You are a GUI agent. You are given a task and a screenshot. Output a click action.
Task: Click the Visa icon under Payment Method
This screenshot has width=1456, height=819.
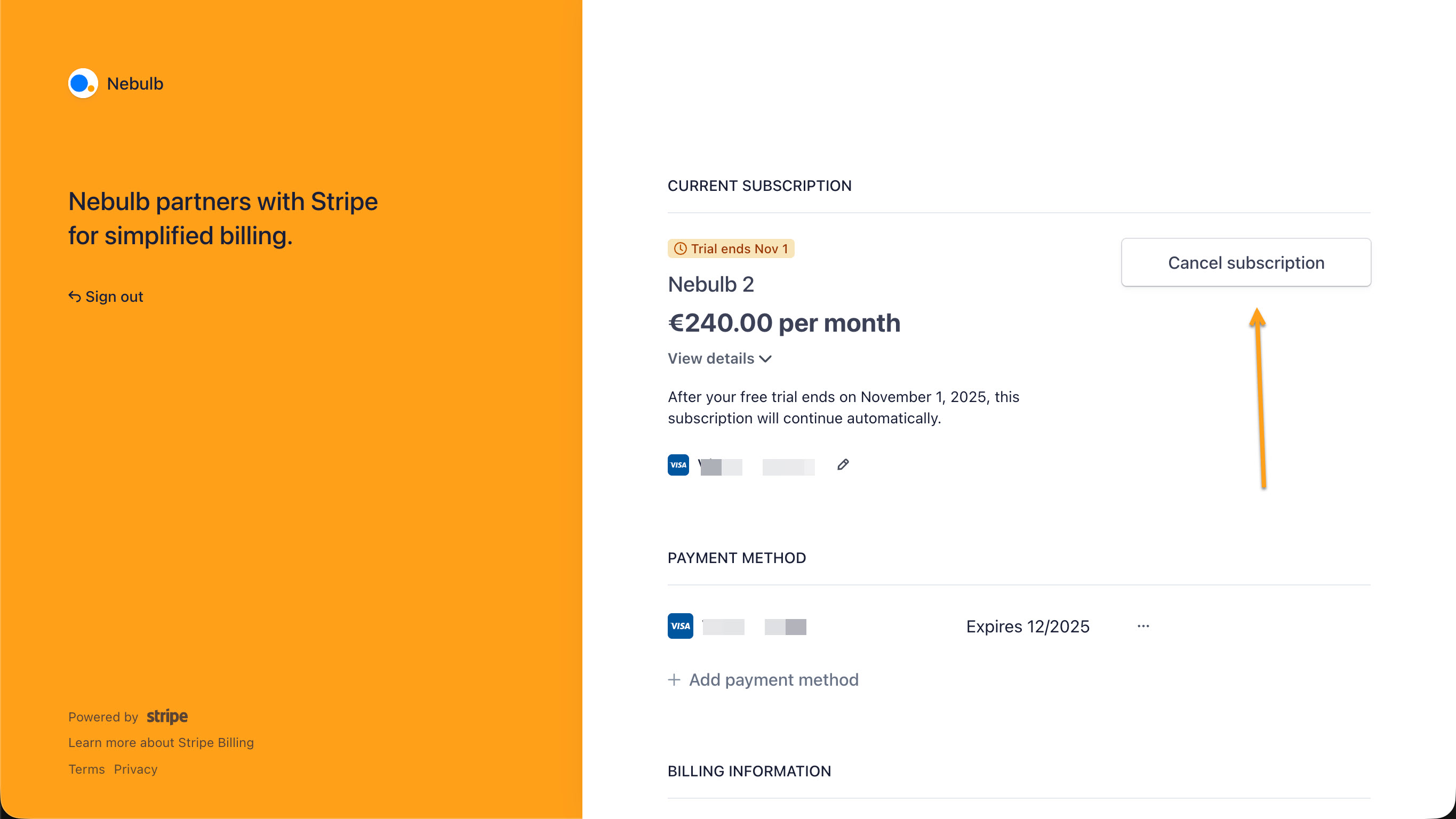(680, 625)
